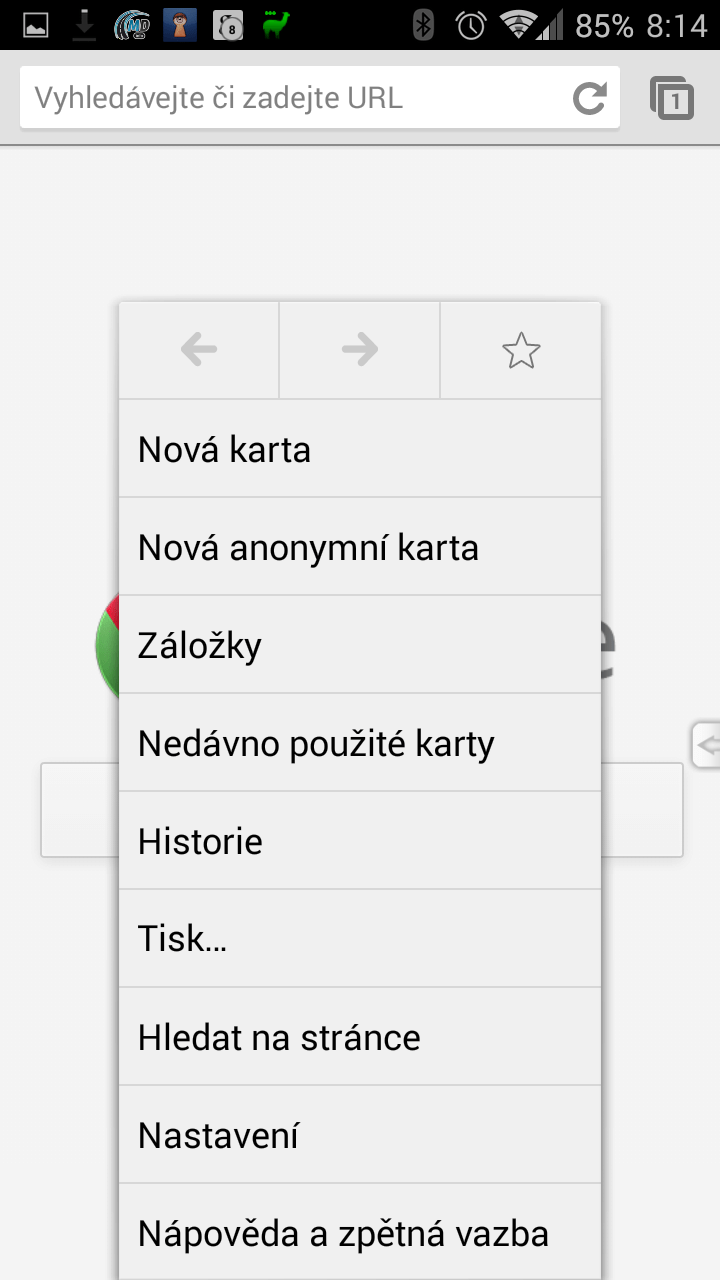Open Historie from the menu
The width and height of the screenshot is (720, 1280).
[360, 840]
